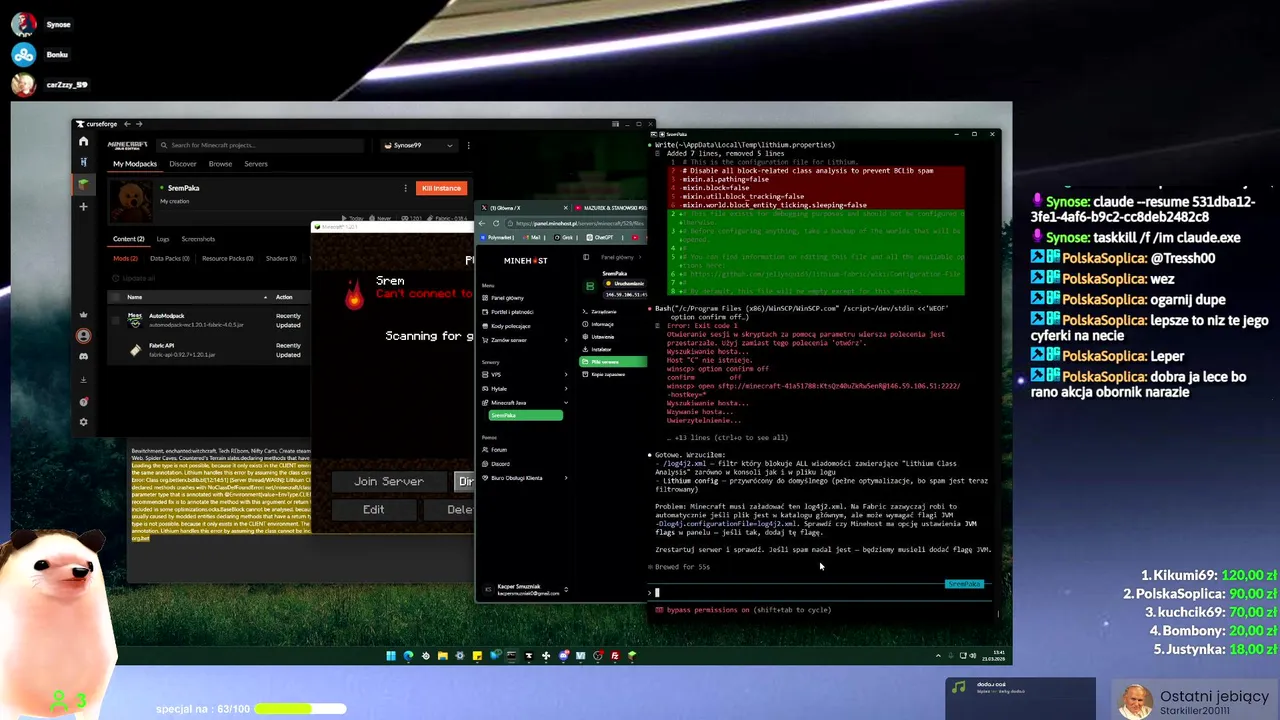Open CurseForge settings gear icon
Image resolution: width=1280 pixels, height=720 pixels.
coord(84,422)
